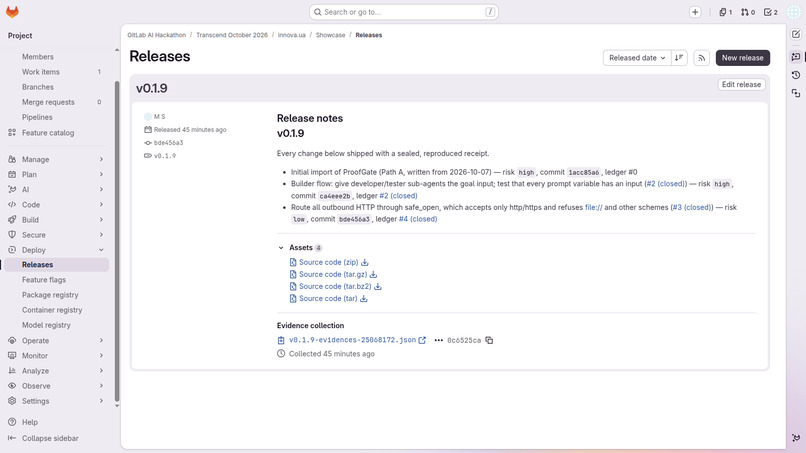Open history icon in right rail

point(796,75)
